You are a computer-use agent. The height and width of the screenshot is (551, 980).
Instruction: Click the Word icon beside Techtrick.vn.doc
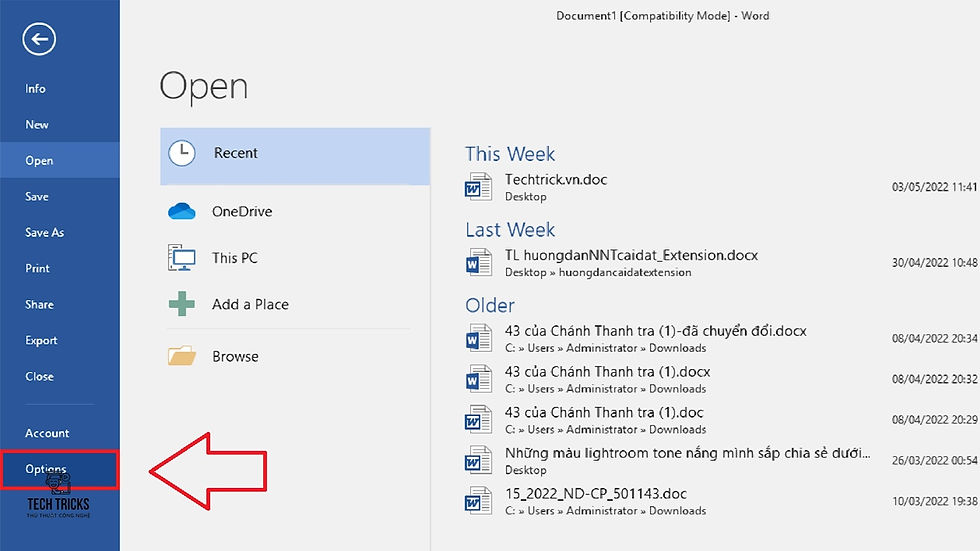(478, 187)
